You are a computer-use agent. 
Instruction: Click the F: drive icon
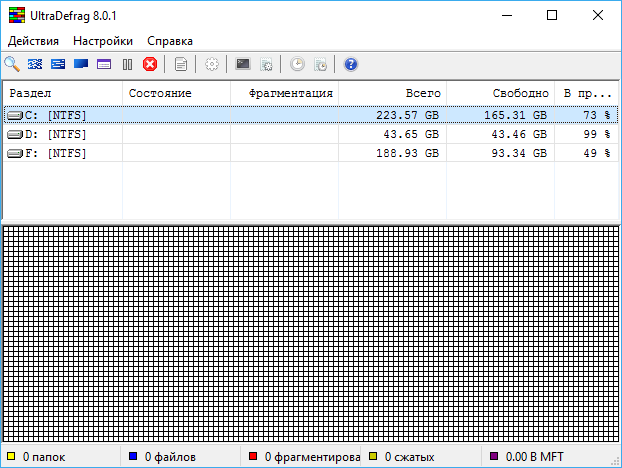point(15,153)
